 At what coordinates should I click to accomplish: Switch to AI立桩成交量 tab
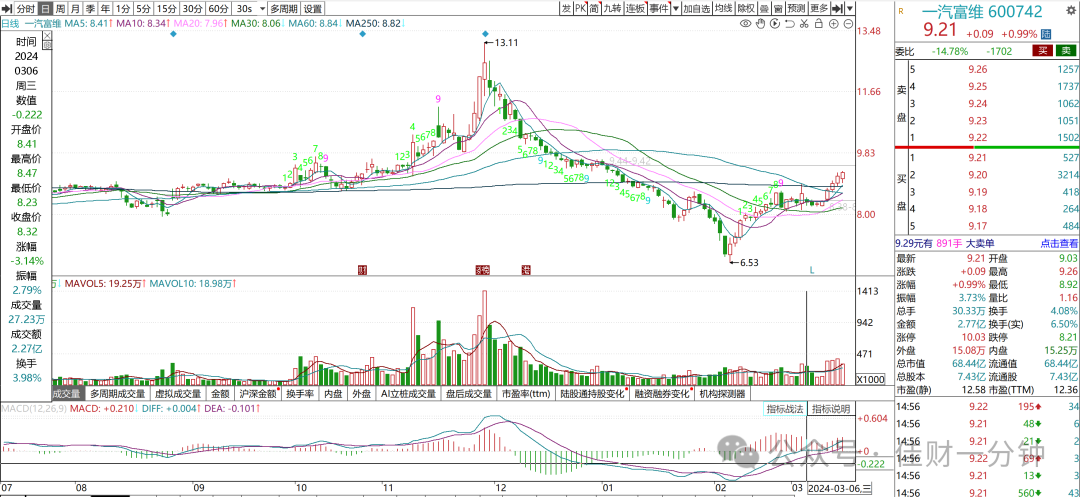tap(408, 394)
